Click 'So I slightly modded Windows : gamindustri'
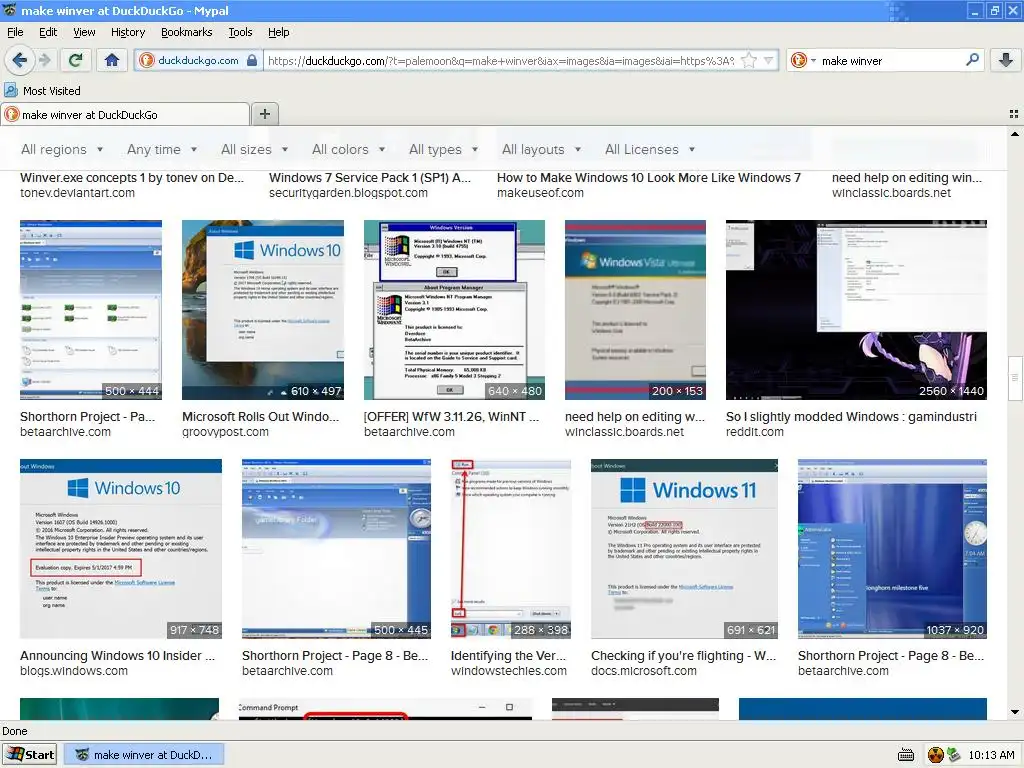1024x768 pixels. coord(851,417)
